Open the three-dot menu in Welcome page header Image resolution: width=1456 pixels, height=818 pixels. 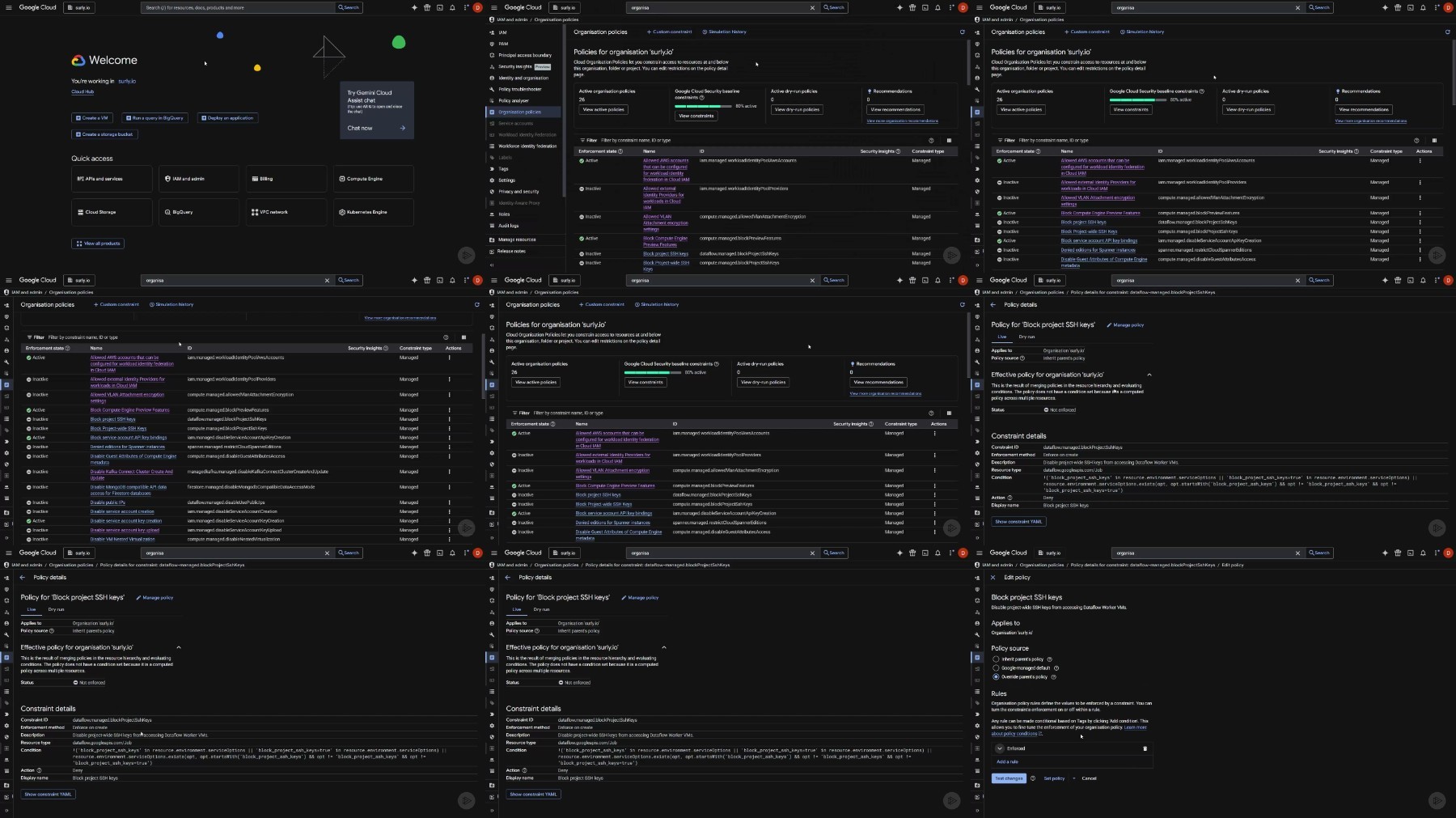click(x=466, y=7)
